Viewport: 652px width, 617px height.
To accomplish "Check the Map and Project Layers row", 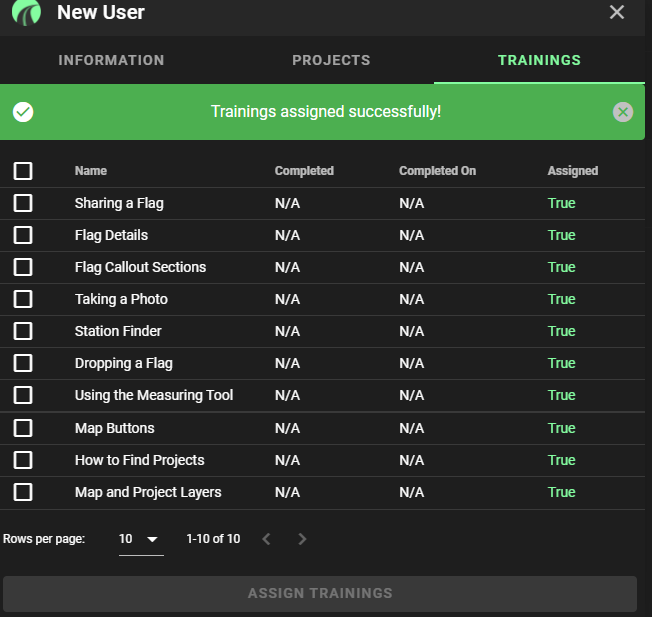I will 23,492.
